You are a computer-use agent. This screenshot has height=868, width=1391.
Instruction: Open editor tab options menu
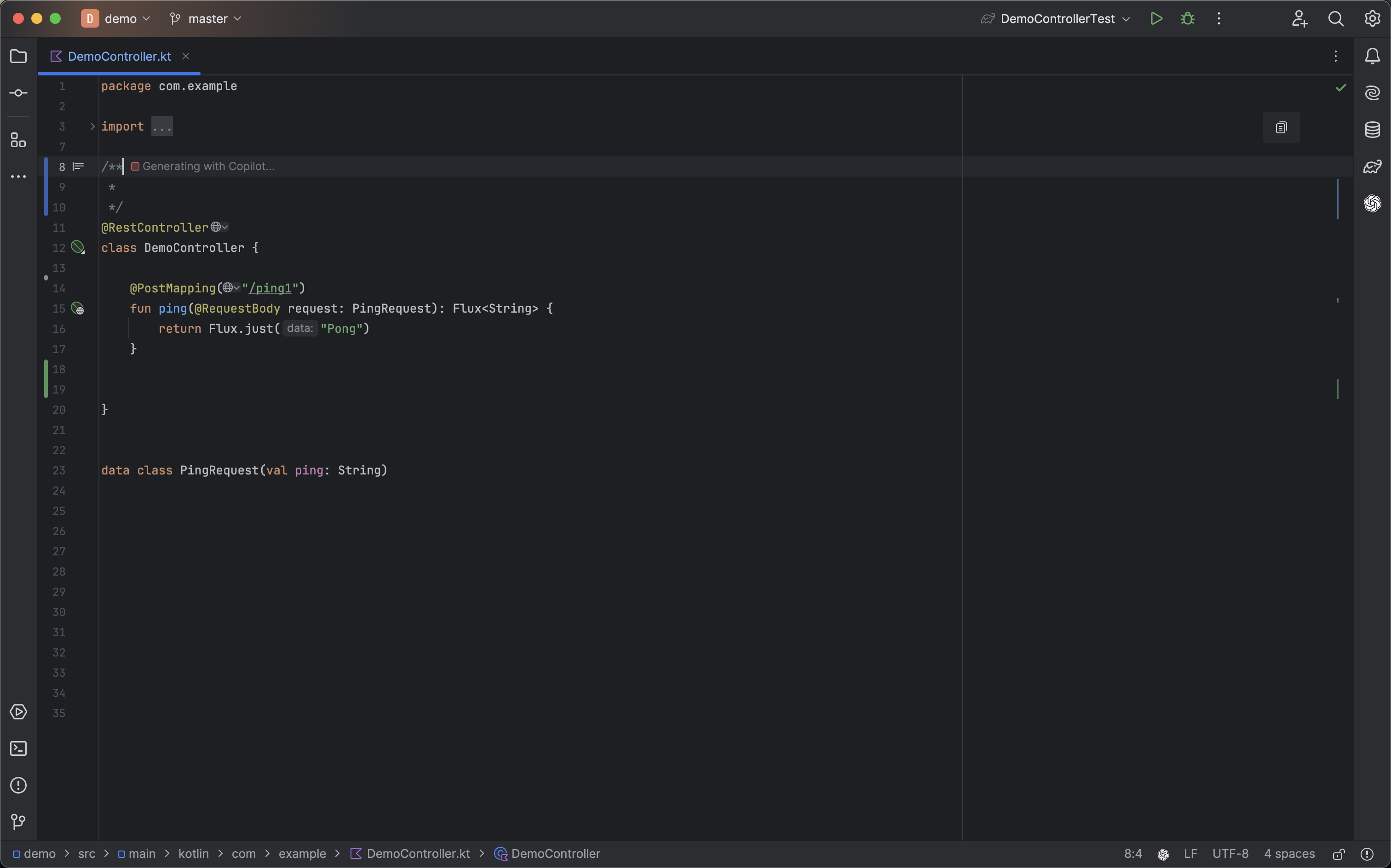pyautogui.click(x=1336, y=56)
